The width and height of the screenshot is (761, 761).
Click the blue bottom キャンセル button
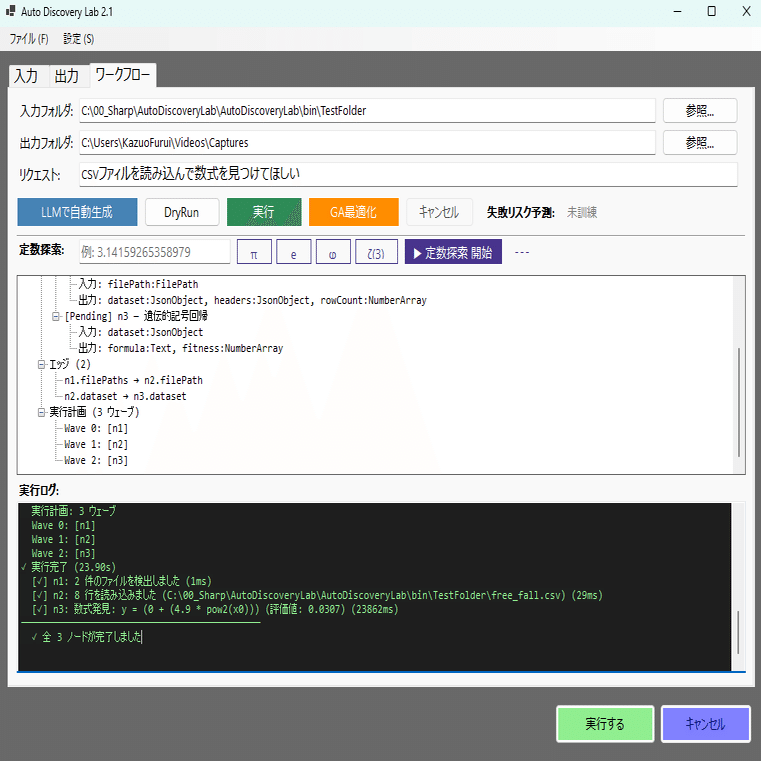[x=705, y=724]
